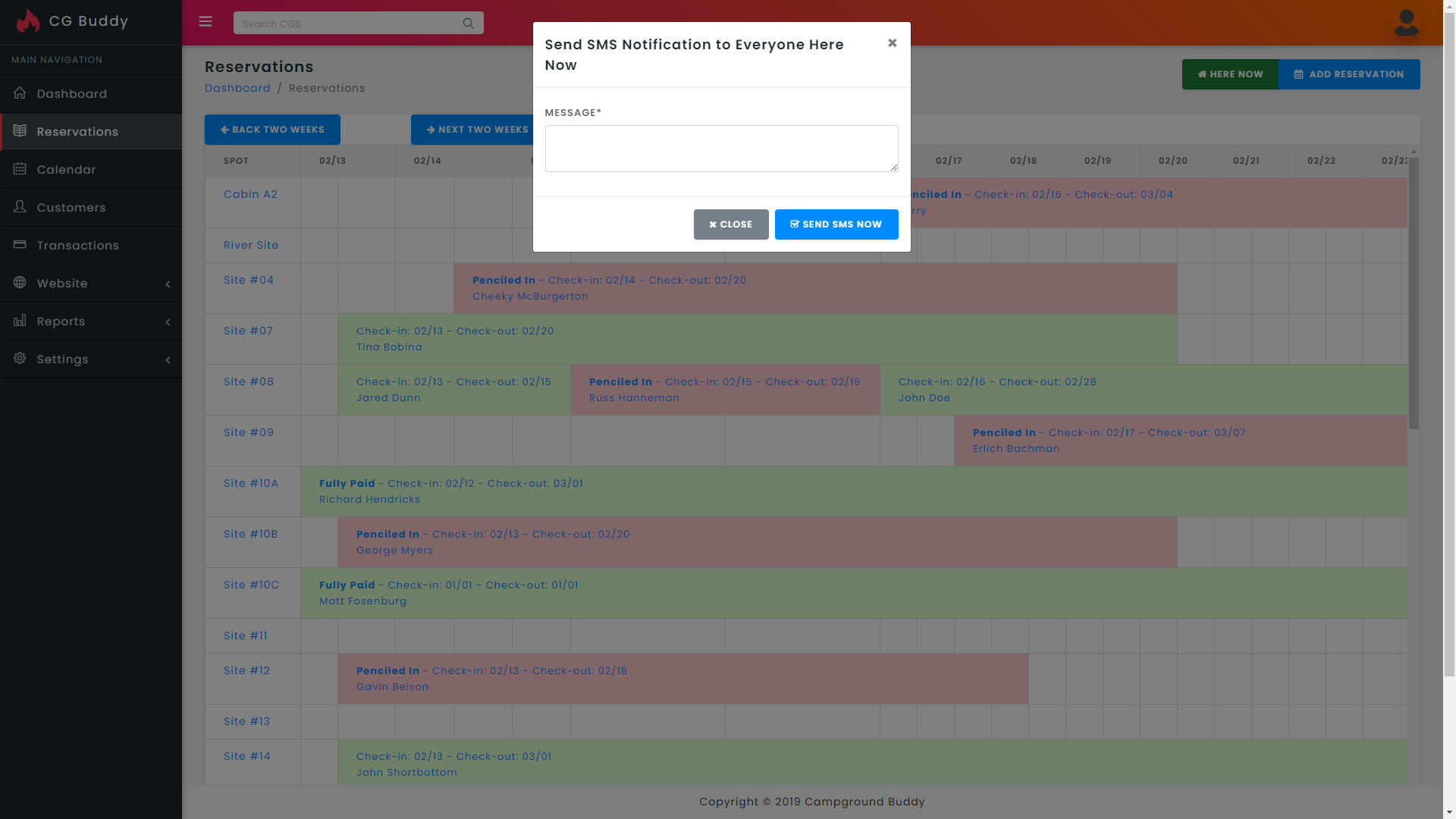
Task: Click the Back Two Weeks button
Action: (272, 130)
